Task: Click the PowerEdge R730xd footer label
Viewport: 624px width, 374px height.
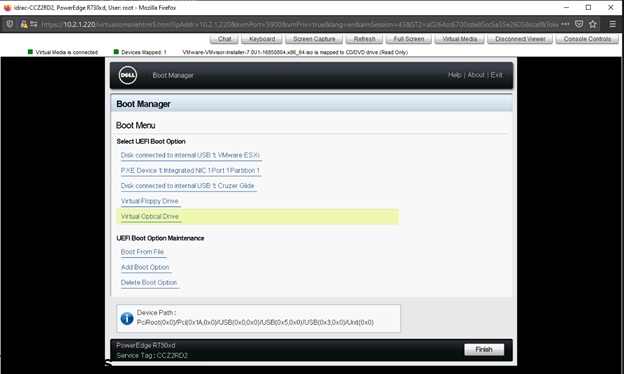Action: 146,345
